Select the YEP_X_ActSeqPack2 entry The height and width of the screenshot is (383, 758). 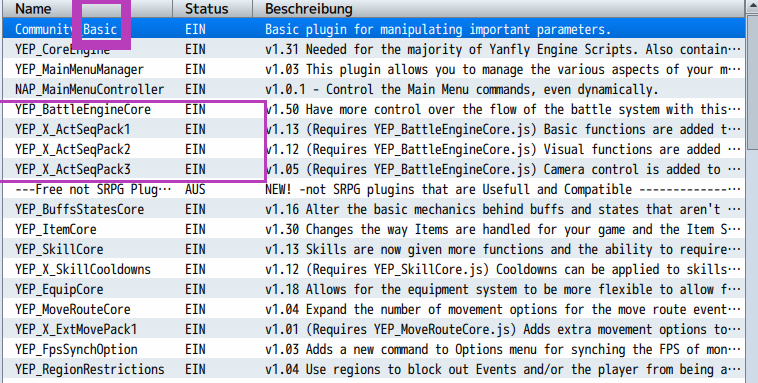(373, 149)
